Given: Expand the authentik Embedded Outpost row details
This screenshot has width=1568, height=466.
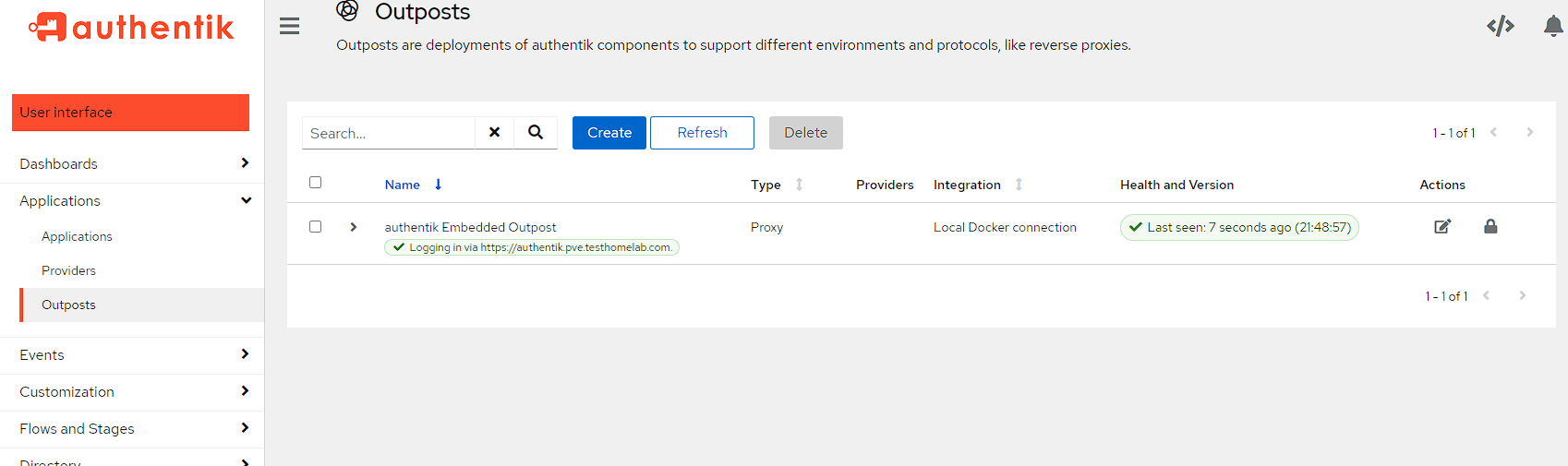Looking at the screenshot, I should (x=353, y=227).
